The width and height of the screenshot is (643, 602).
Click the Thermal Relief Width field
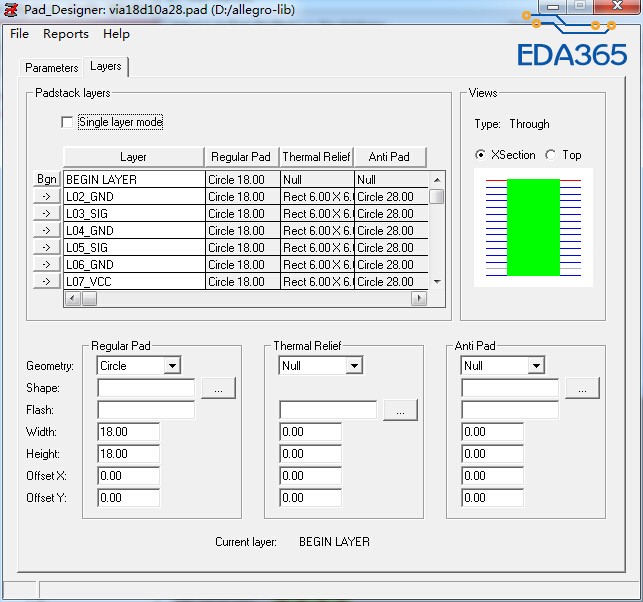tap(310, 432)
